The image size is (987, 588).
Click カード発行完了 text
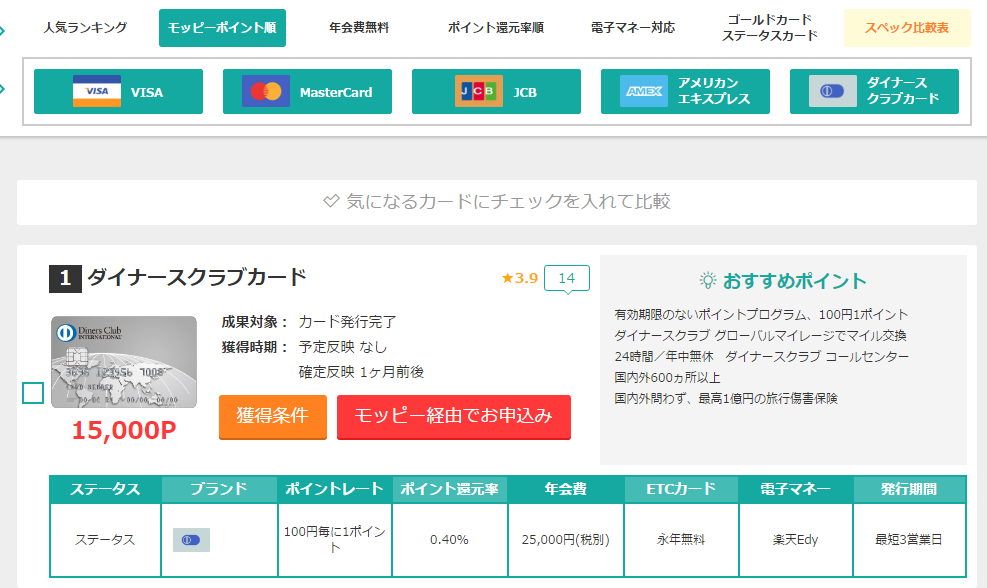coord(347,322)
